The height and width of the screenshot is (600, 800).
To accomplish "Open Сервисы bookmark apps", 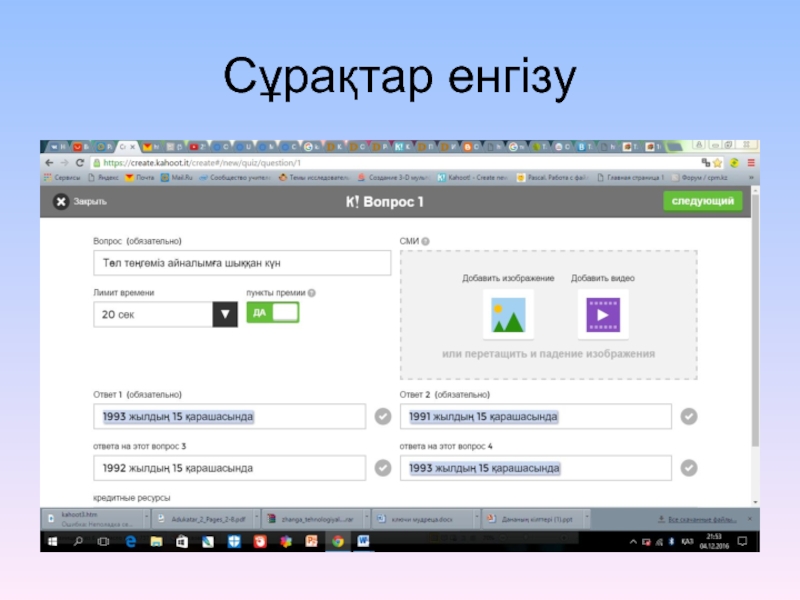I will click(62, 178).
